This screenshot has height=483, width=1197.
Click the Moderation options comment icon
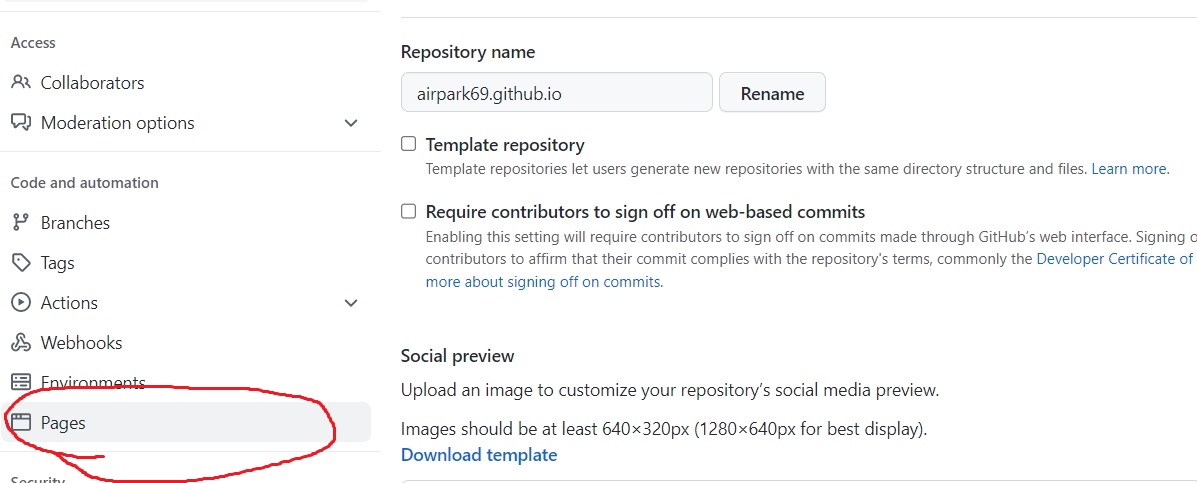(21, 123)
